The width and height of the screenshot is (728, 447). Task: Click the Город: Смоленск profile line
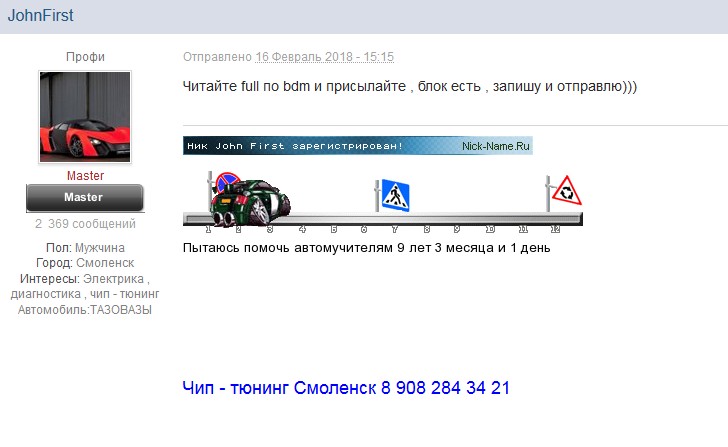85,263
